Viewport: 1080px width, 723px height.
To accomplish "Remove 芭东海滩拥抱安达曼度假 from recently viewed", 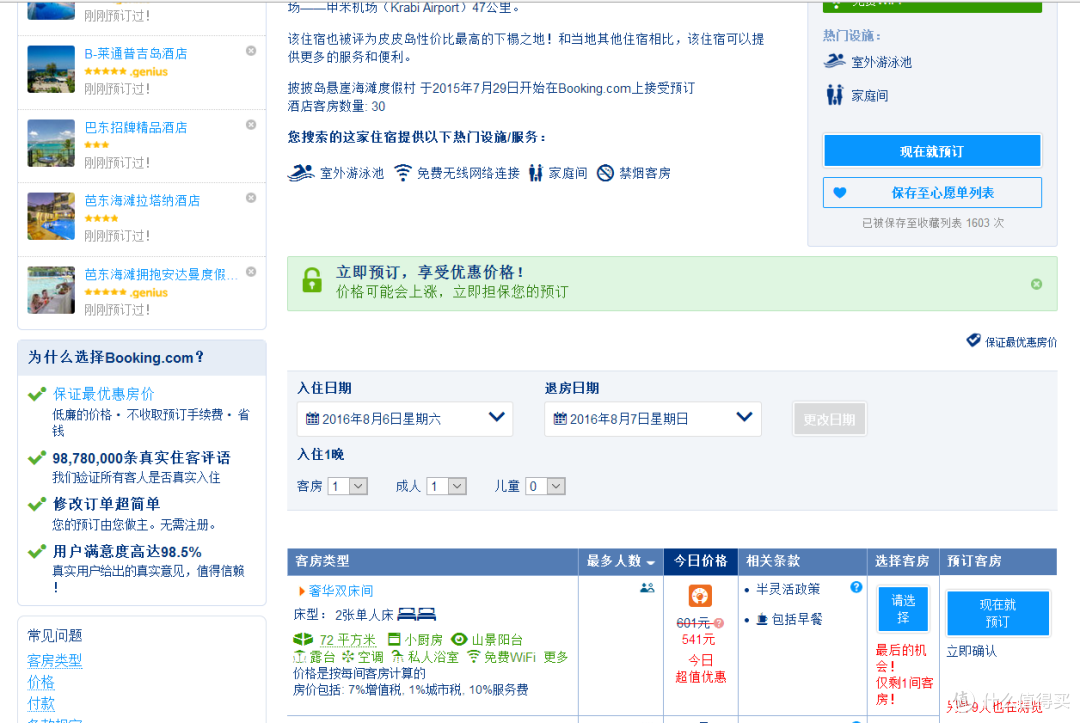I will [x=251, y=271].
